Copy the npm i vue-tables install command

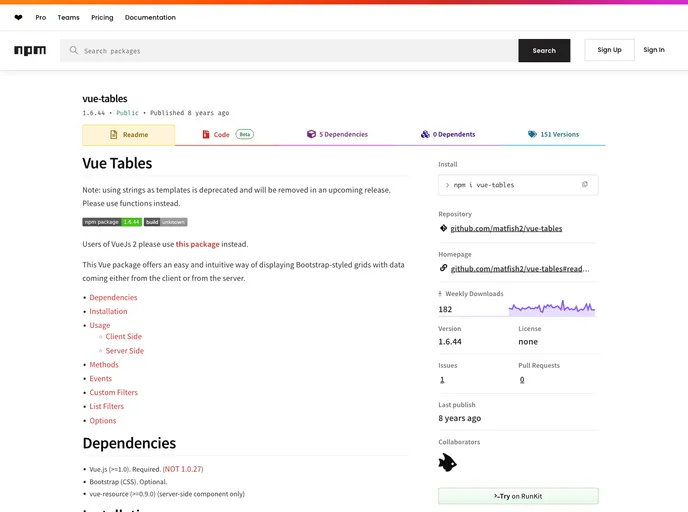[584, 185]
